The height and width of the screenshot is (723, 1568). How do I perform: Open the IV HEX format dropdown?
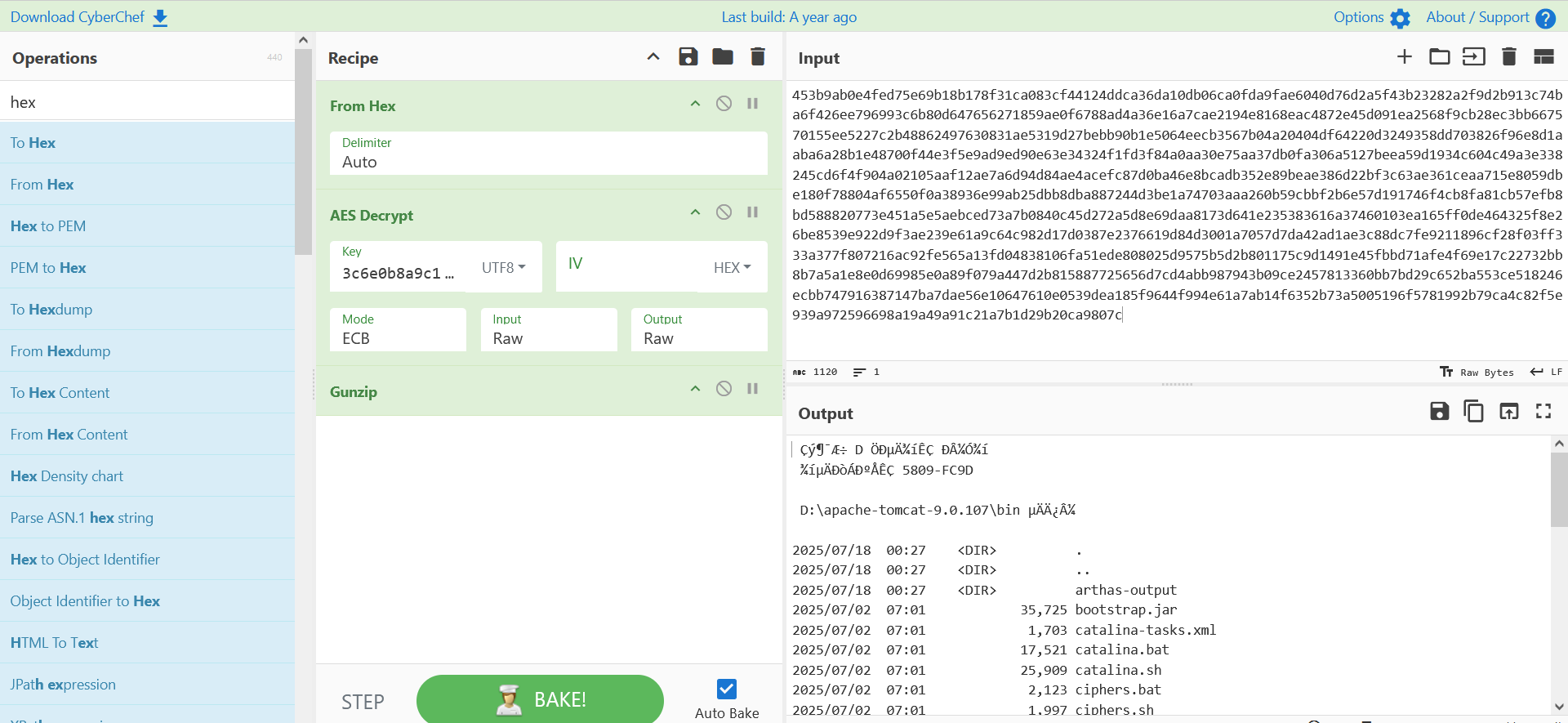coord(732,267)
